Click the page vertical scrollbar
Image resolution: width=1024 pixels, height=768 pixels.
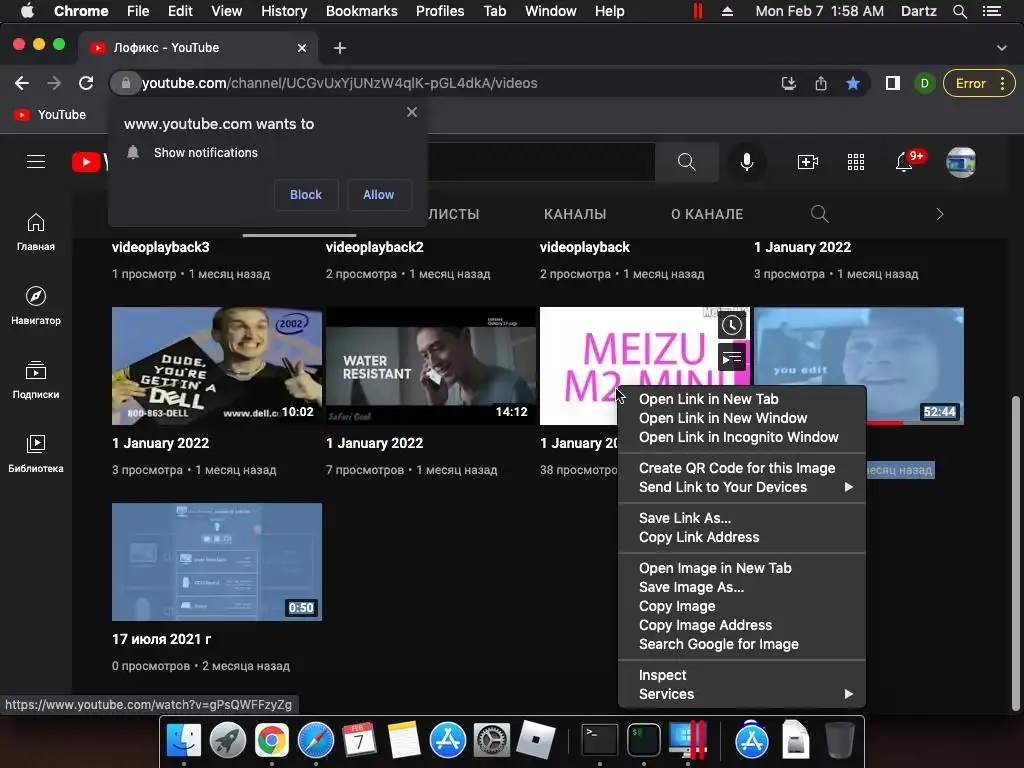1016,552
